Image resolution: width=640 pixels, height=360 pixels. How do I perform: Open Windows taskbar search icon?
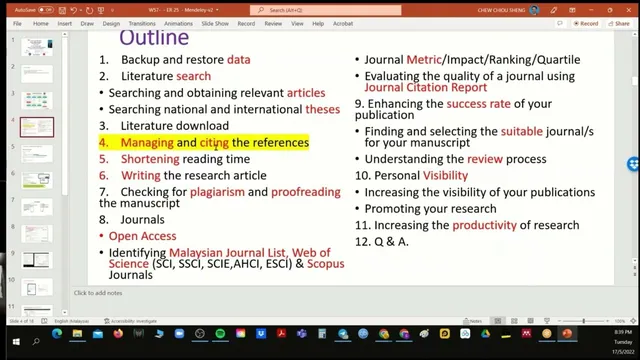(36, 341)
